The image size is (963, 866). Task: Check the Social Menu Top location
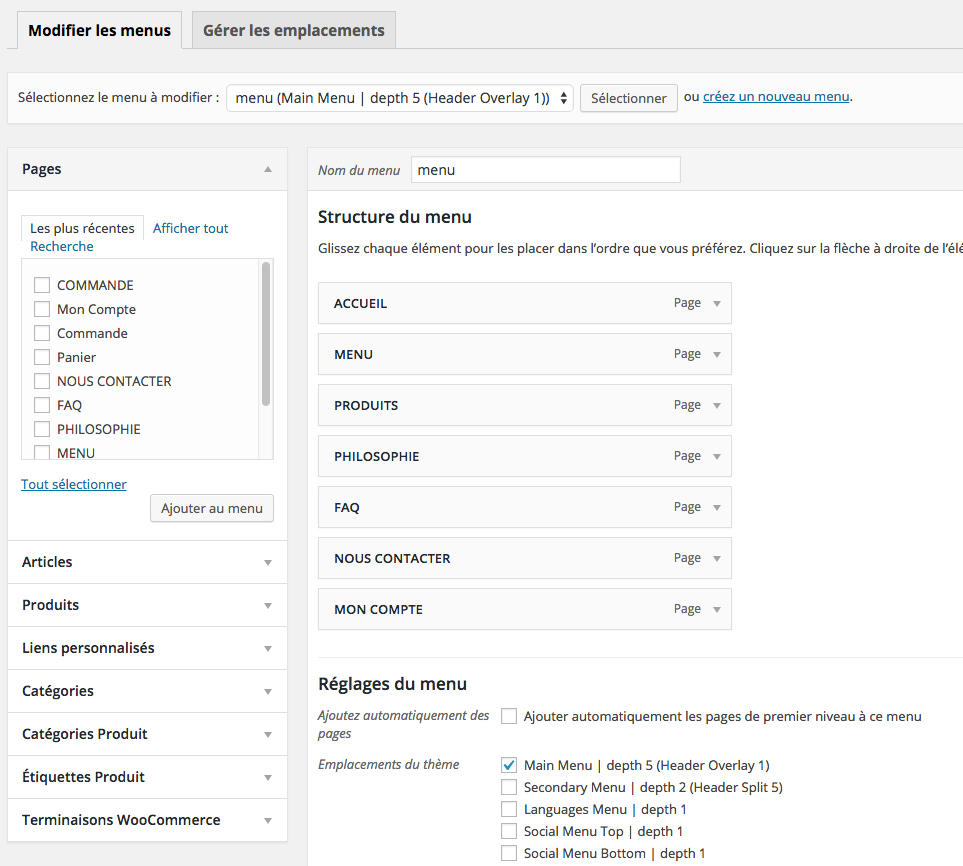coord(509,832)
